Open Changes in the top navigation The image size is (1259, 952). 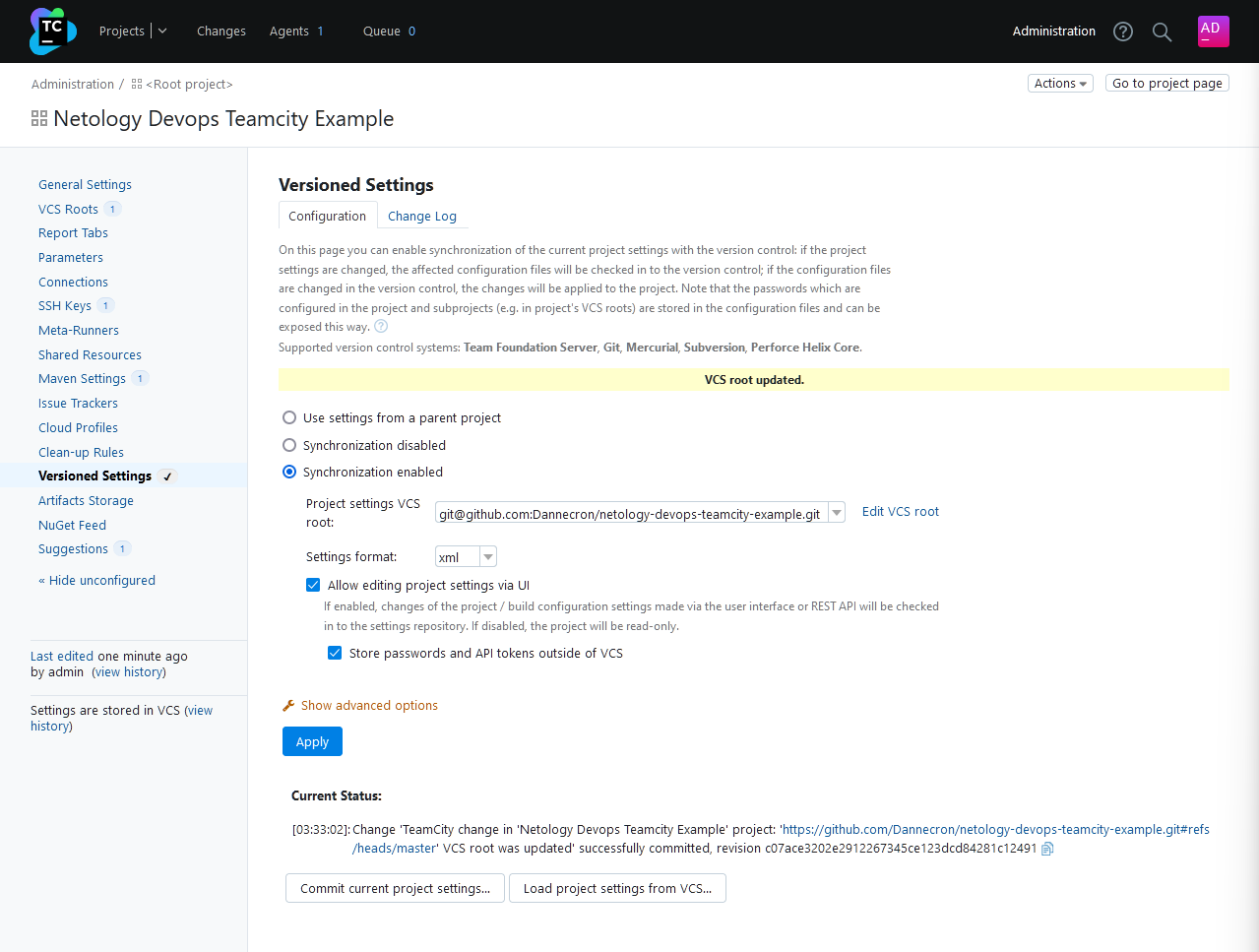coord(220,31)
